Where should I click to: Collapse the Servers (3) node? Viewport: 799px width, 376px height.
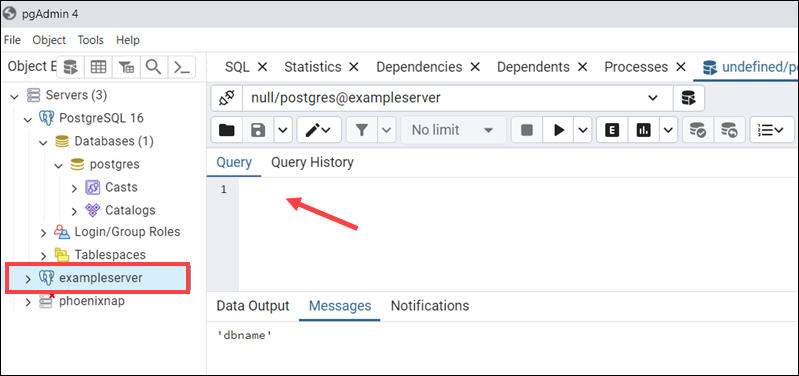pyautogui.click(x=14, y=95)
